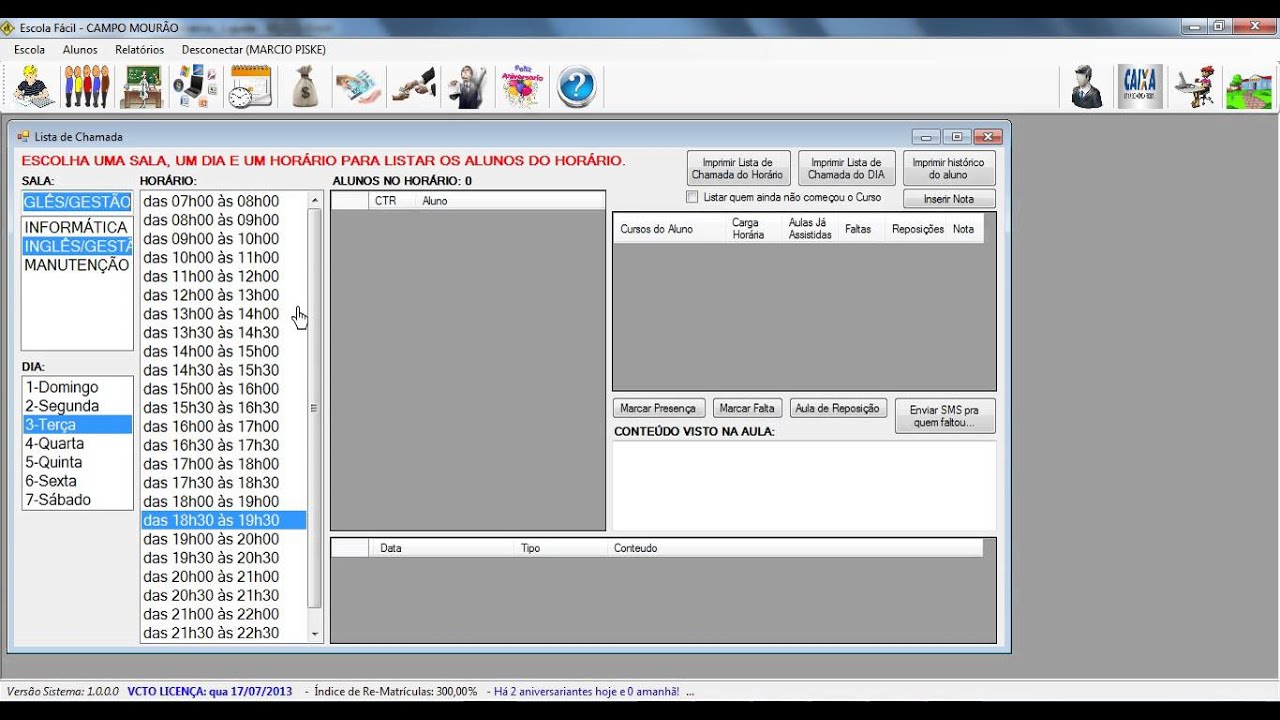
Task: Select INFORMÁTICA in the Sala list
Action: point(76,227)
